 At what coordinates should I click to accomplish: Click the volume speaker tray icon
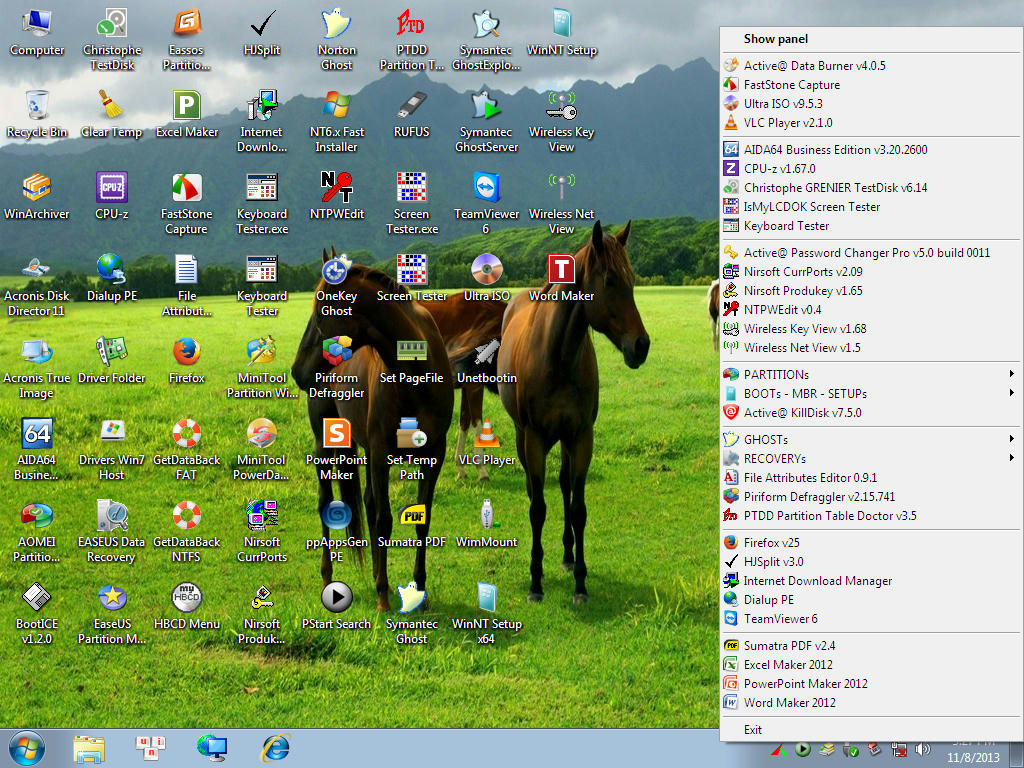(922, 750)
